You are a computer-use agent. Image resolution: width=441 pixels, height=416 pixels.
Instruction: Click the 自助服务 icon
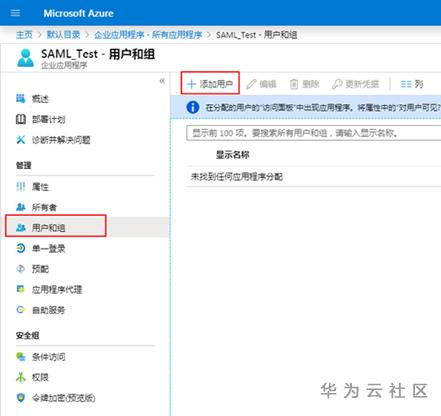click(x=21, y=310)
